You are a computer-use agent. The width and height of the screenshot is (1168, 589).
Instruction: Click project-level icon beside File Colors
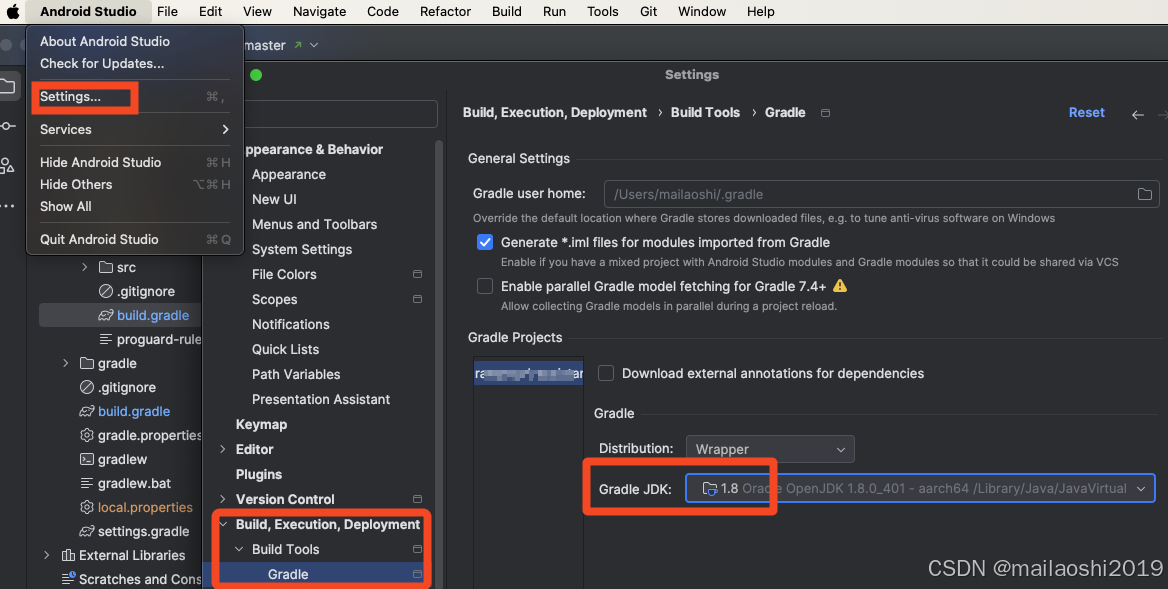click(x=417, y=274)
